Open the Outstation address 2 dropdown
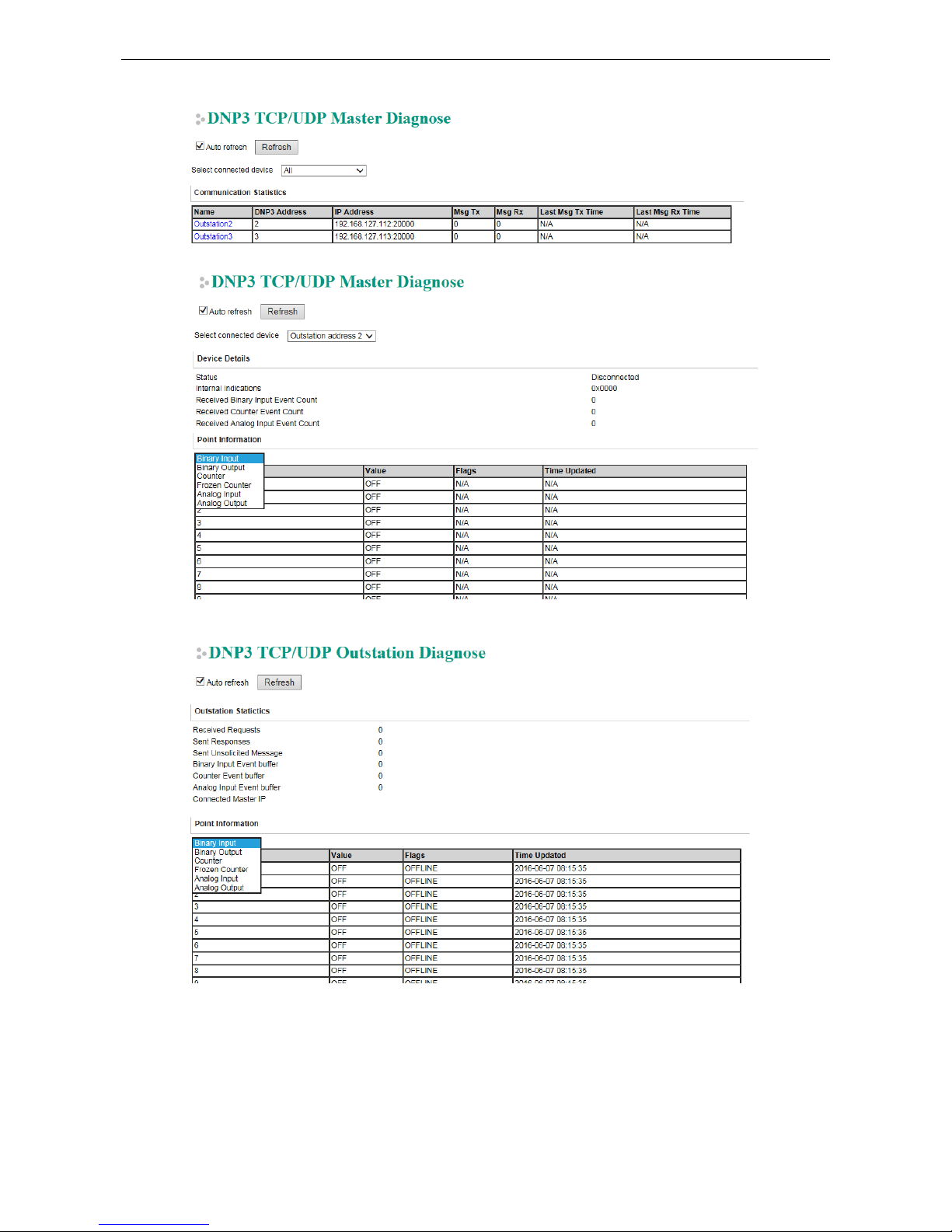This screenshot has width=952, height=1232. 332,336
